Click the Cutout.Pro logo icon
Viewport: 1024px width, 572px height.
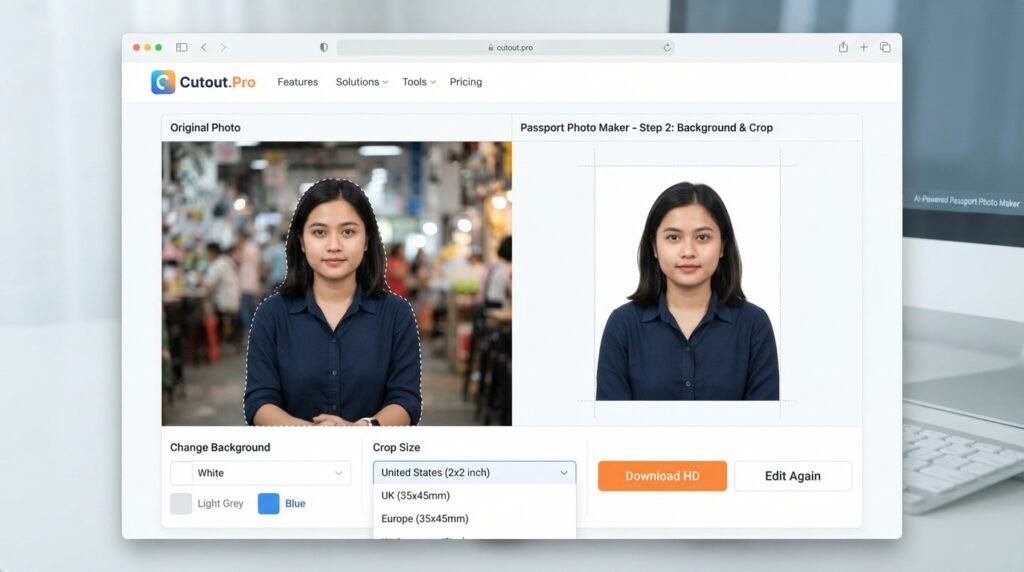(163, 82)
